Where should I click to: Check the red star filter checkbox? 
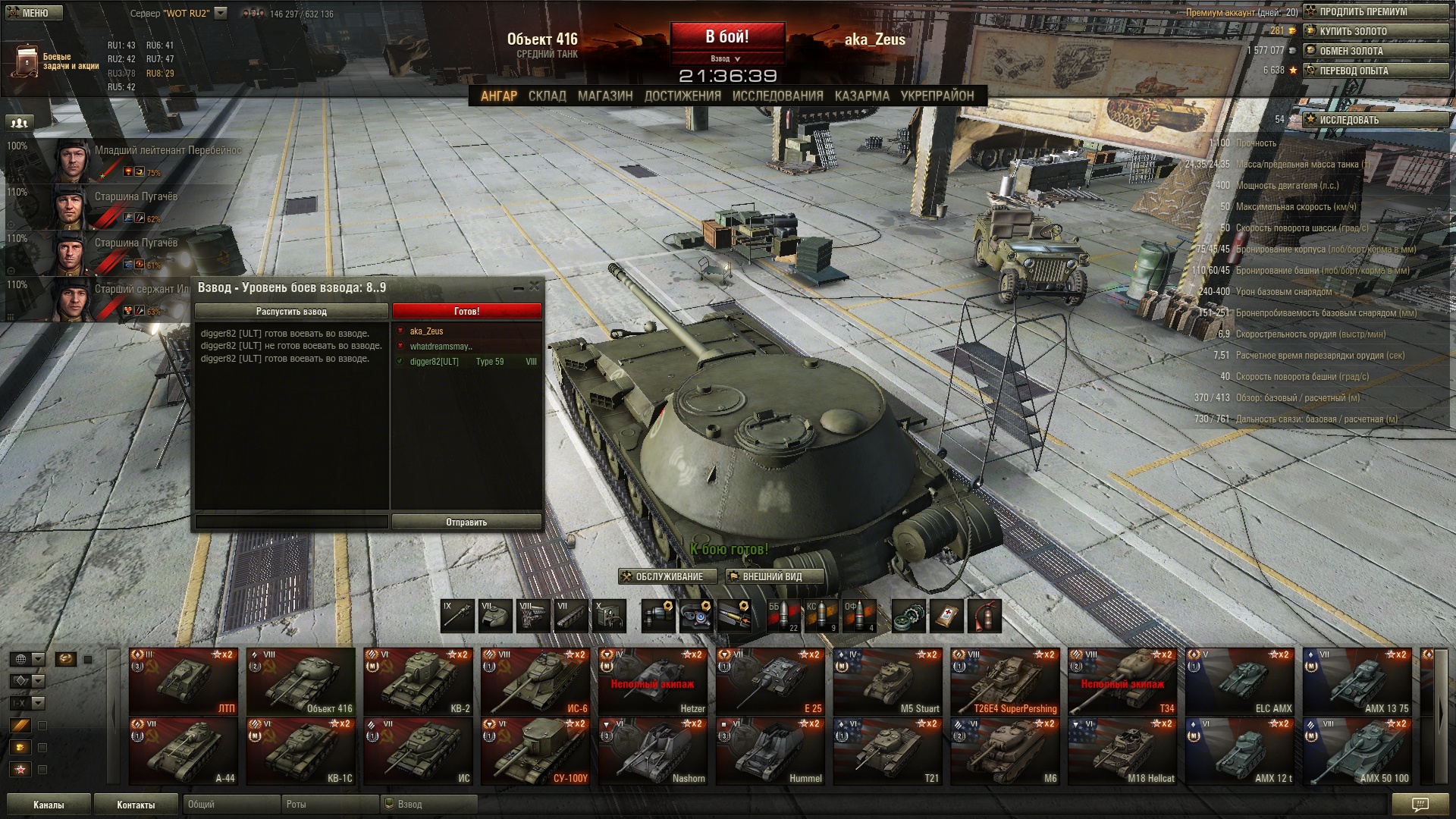click(42, 770)
